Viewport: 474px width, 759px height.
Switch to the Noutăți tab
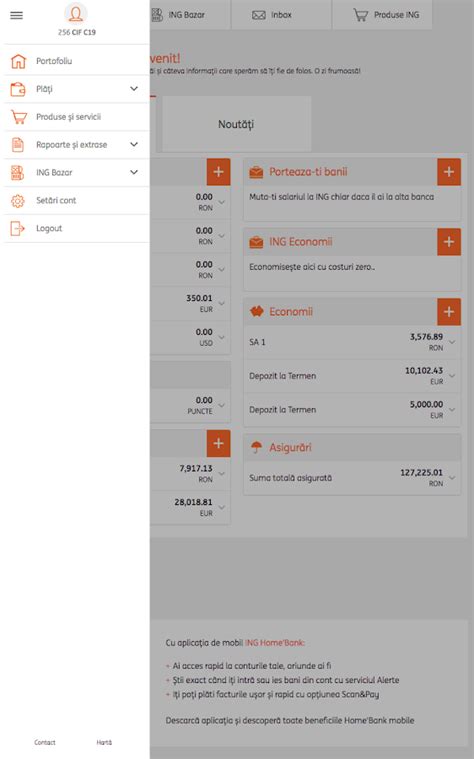point(236,124)
